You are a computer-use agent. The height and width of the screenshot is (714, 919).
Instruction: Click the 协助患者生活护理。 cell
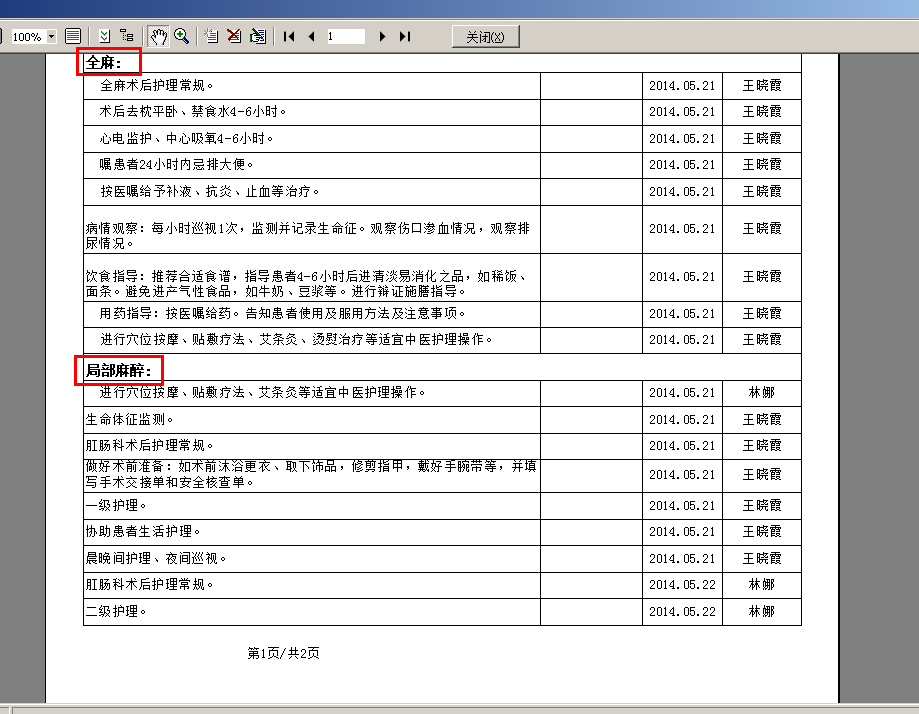coord(312,532)
